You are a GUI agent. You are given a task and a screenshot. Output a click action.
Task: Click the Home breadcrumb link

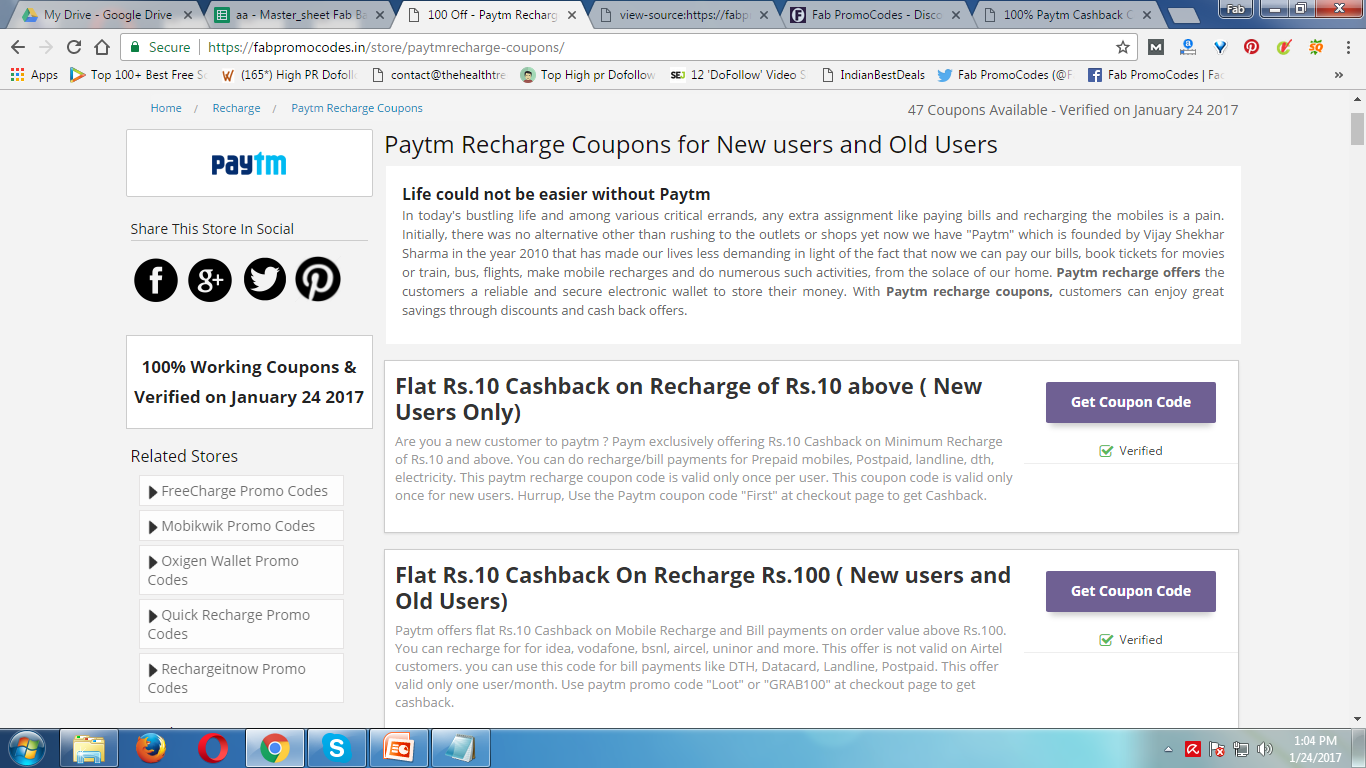(166, 108)
